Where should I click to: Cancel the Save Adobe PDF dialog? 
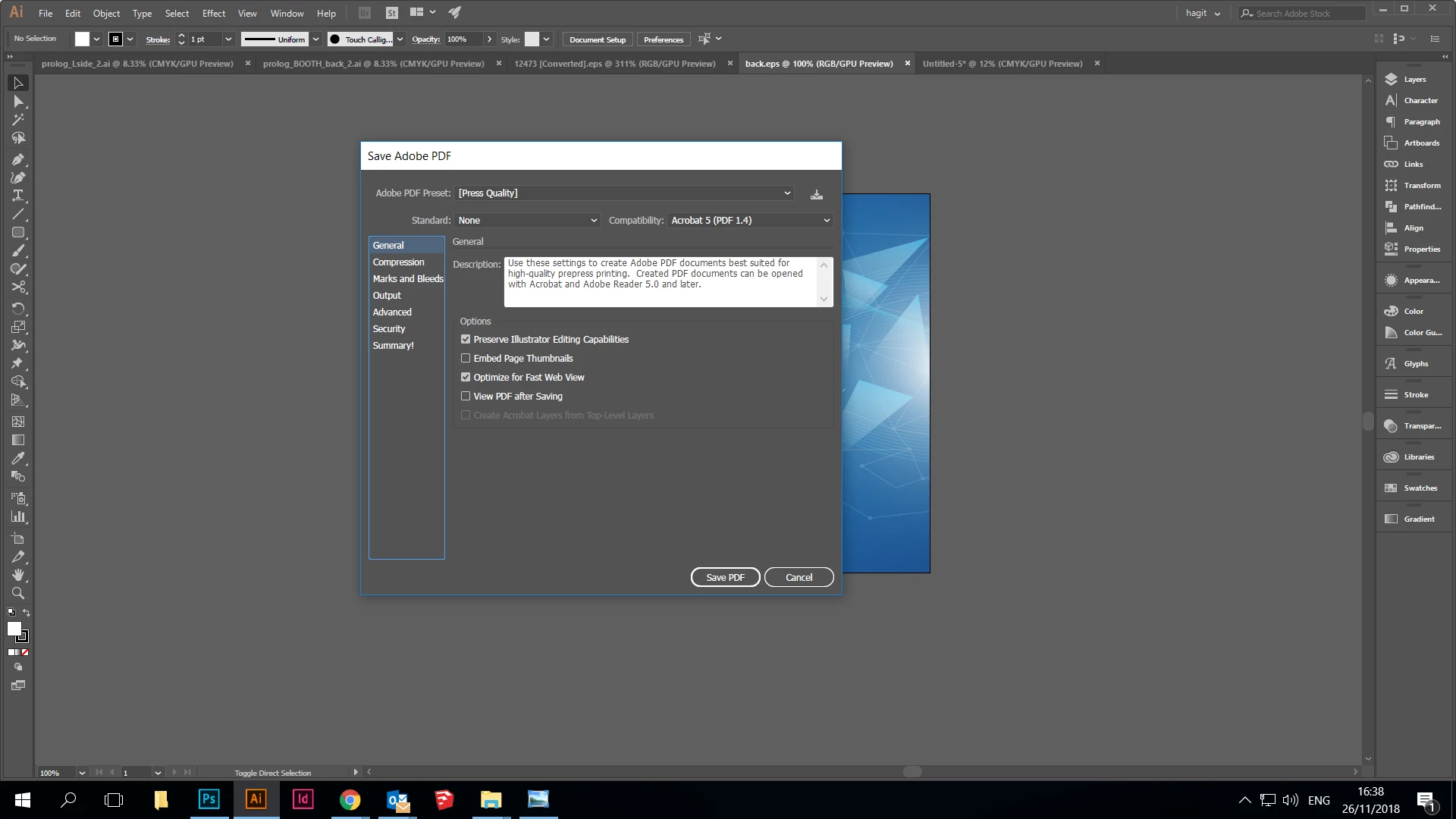799,578
